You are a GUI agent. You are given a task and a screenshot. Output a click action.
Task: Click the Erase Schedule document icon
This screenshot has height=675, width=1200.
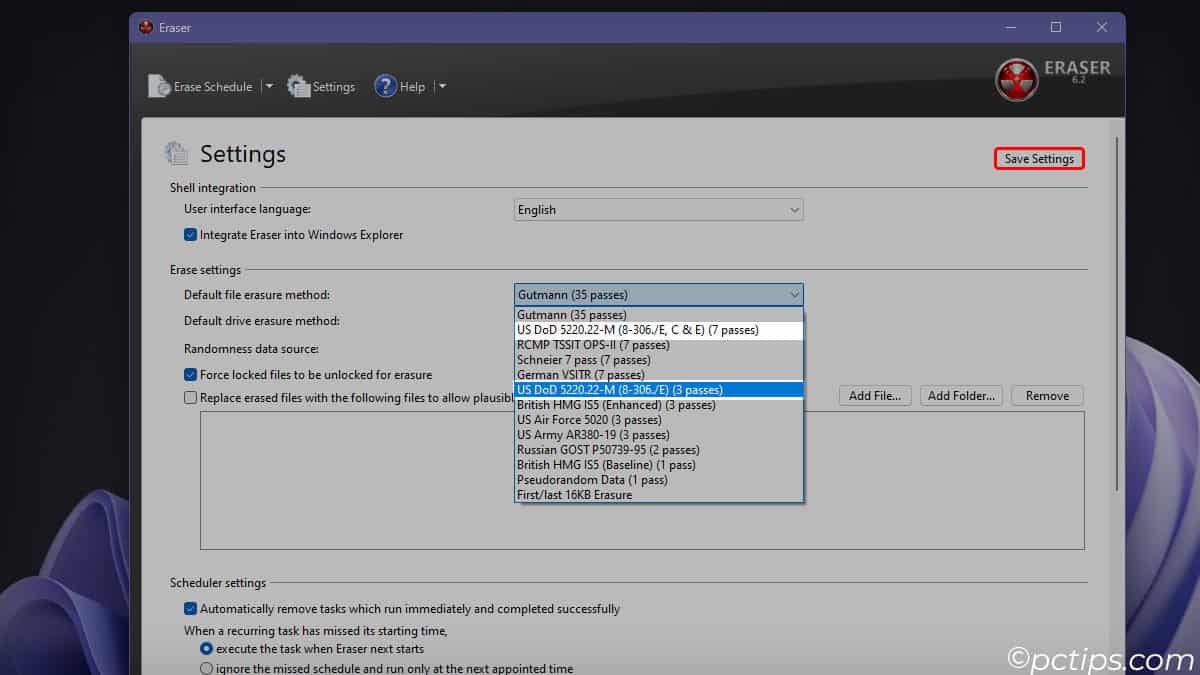(x=157, y=86)
